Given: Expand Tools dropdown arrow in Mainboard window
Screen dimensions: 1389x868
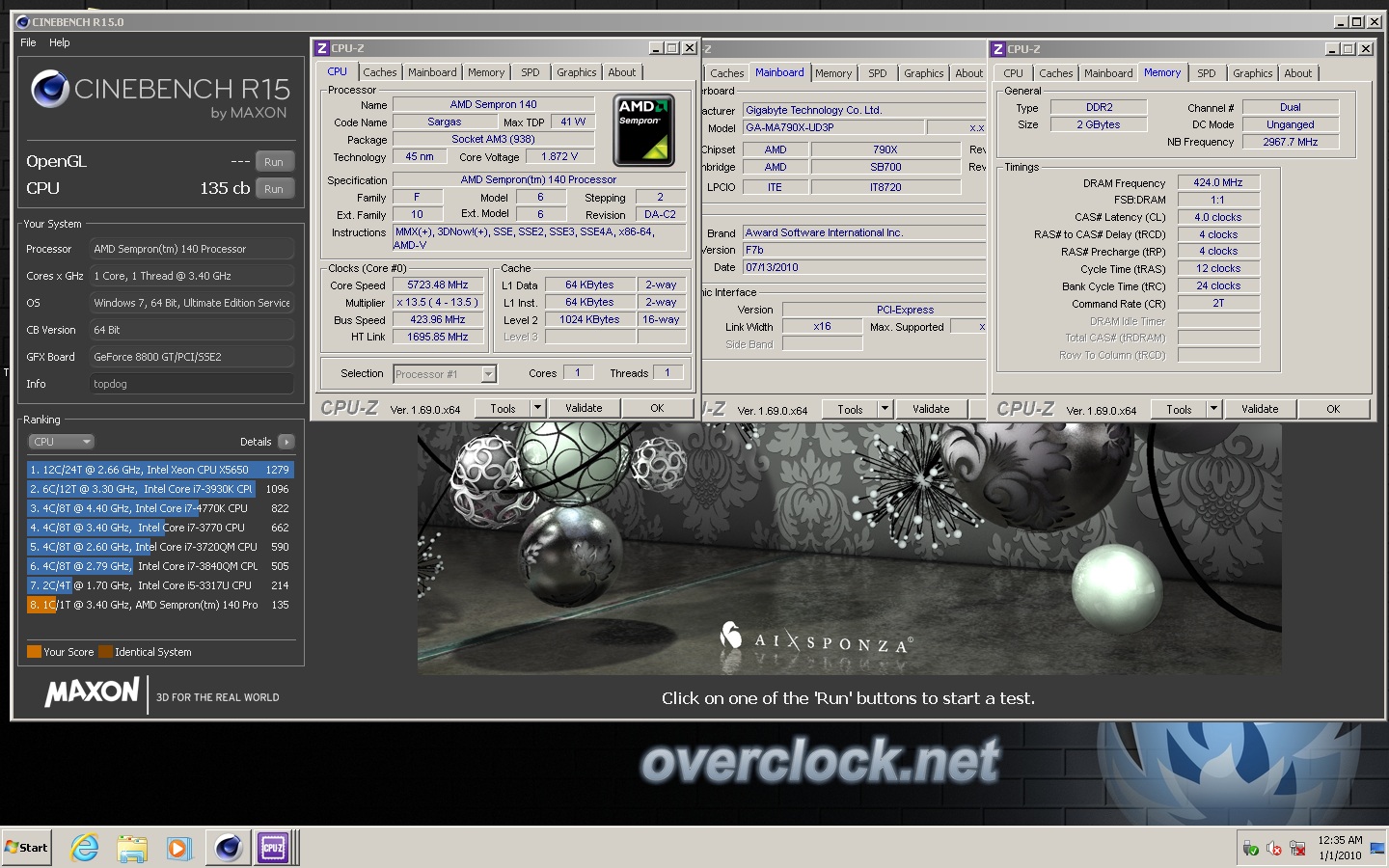Looking at the screenshot, I should pyautogui.click(x=885, y=409).
